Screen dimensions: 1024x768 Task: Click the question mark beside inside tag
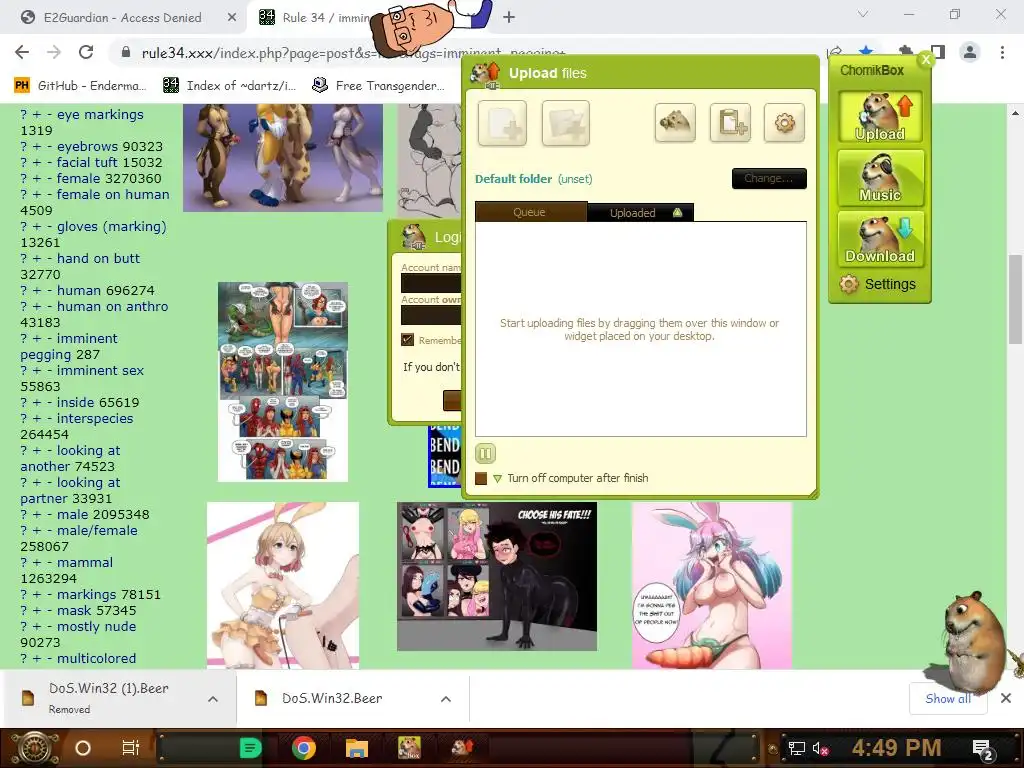[24, 402]
